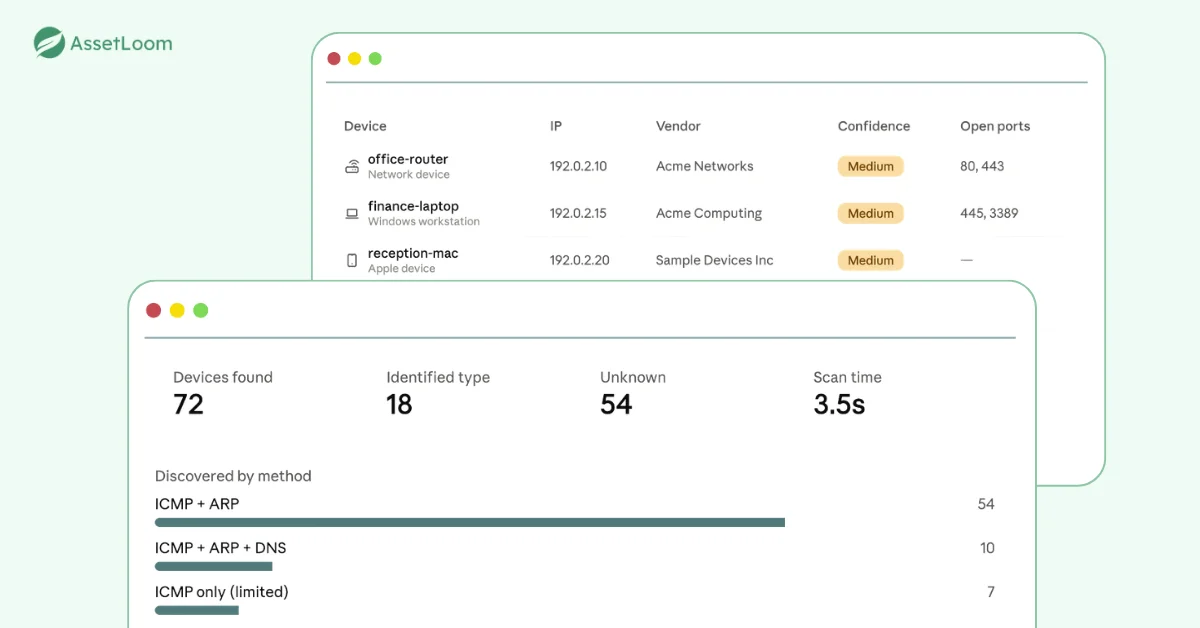Screen dimensions: 1200x628
Task: Click open ports value 80, 443
Action: (x=982, y=166)
